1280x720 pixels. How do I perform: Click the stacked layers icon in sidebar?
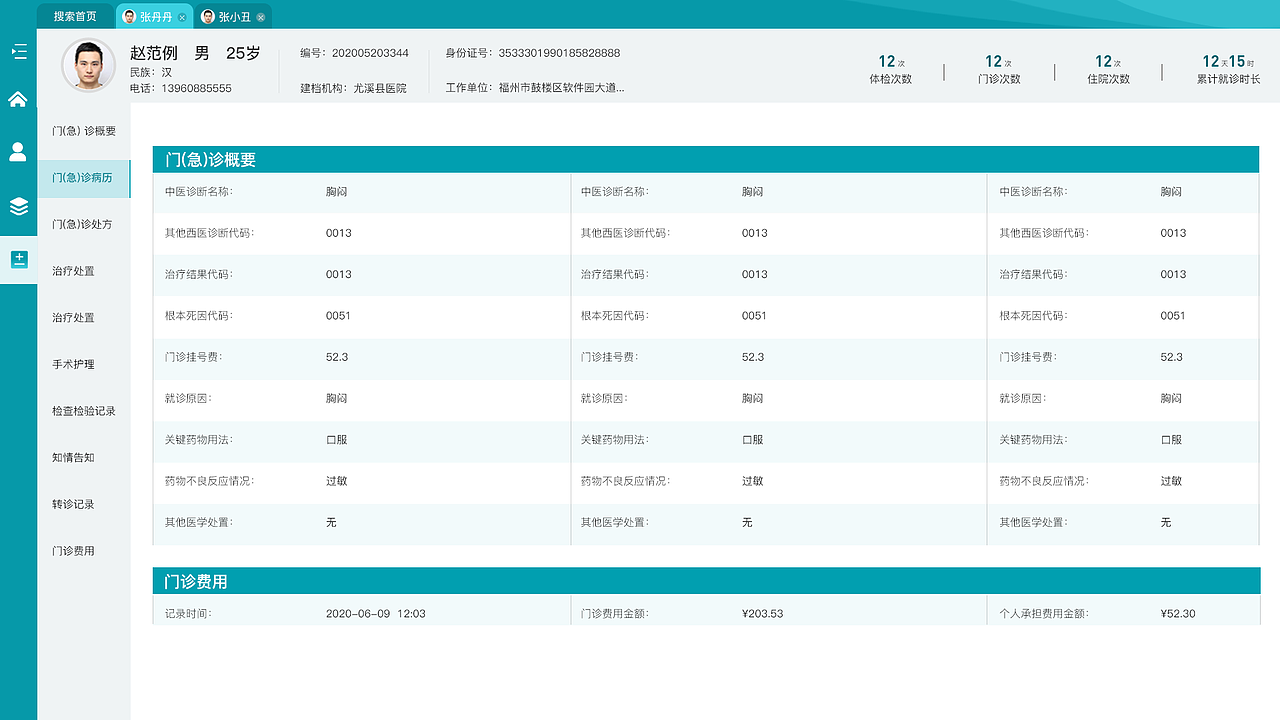click(18, 207)
